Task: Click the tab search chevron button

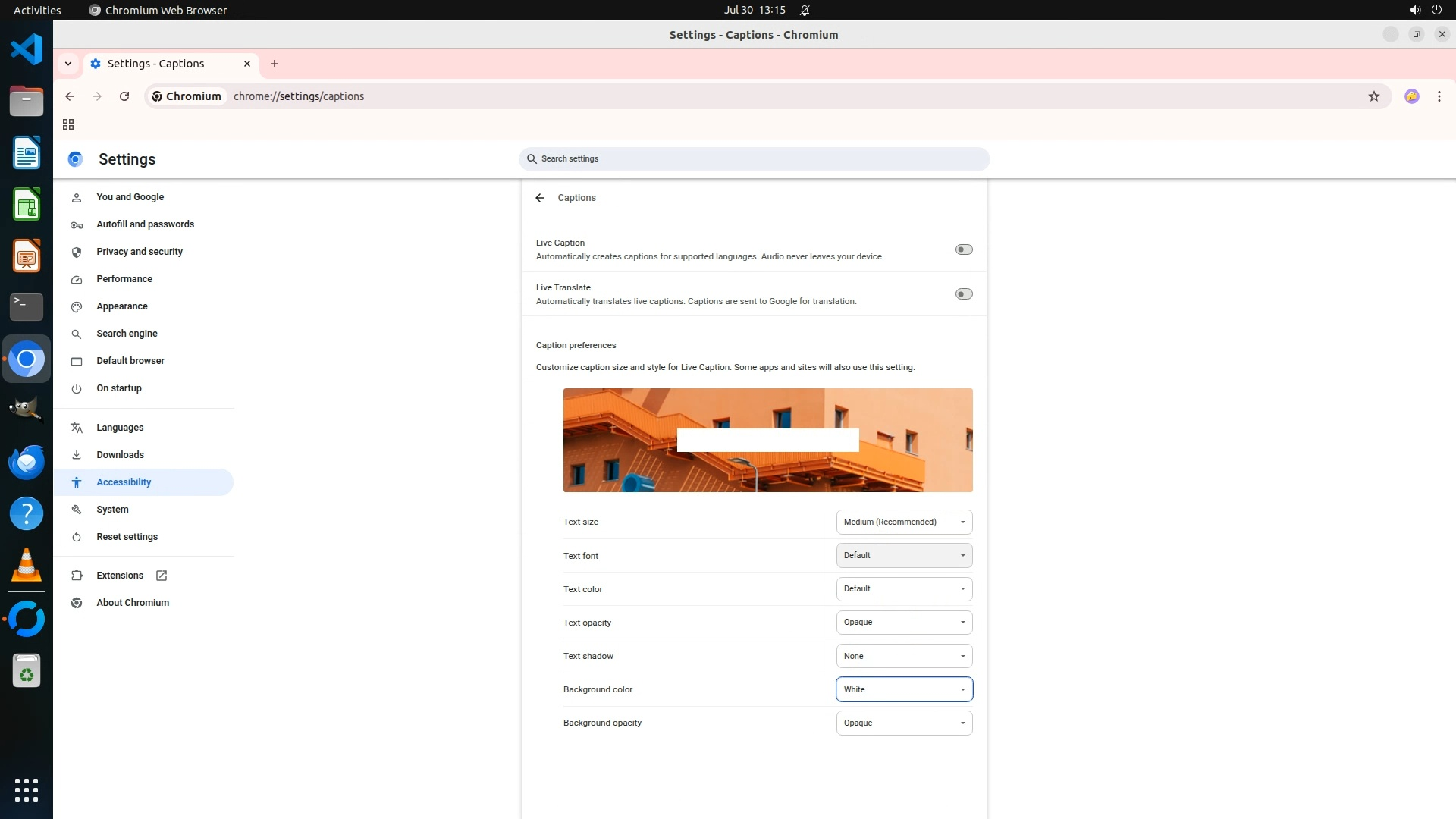Action: (x=68, y=64)
